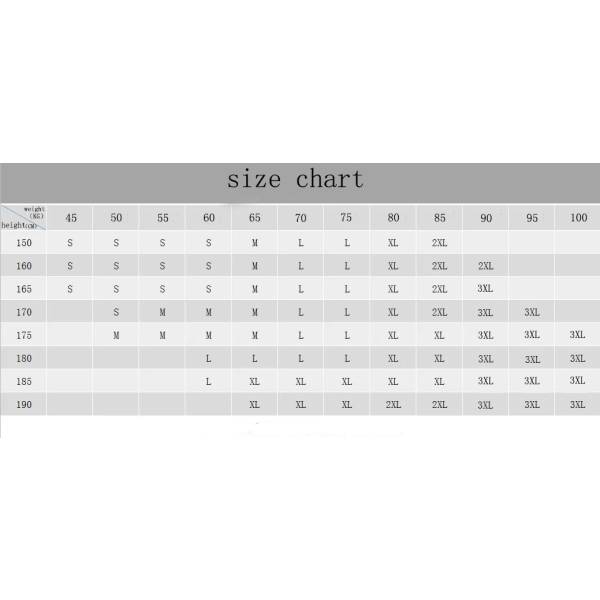This screenshot has width=600, height=600.
Task: Click the height 150 row label
Action: 23,243
